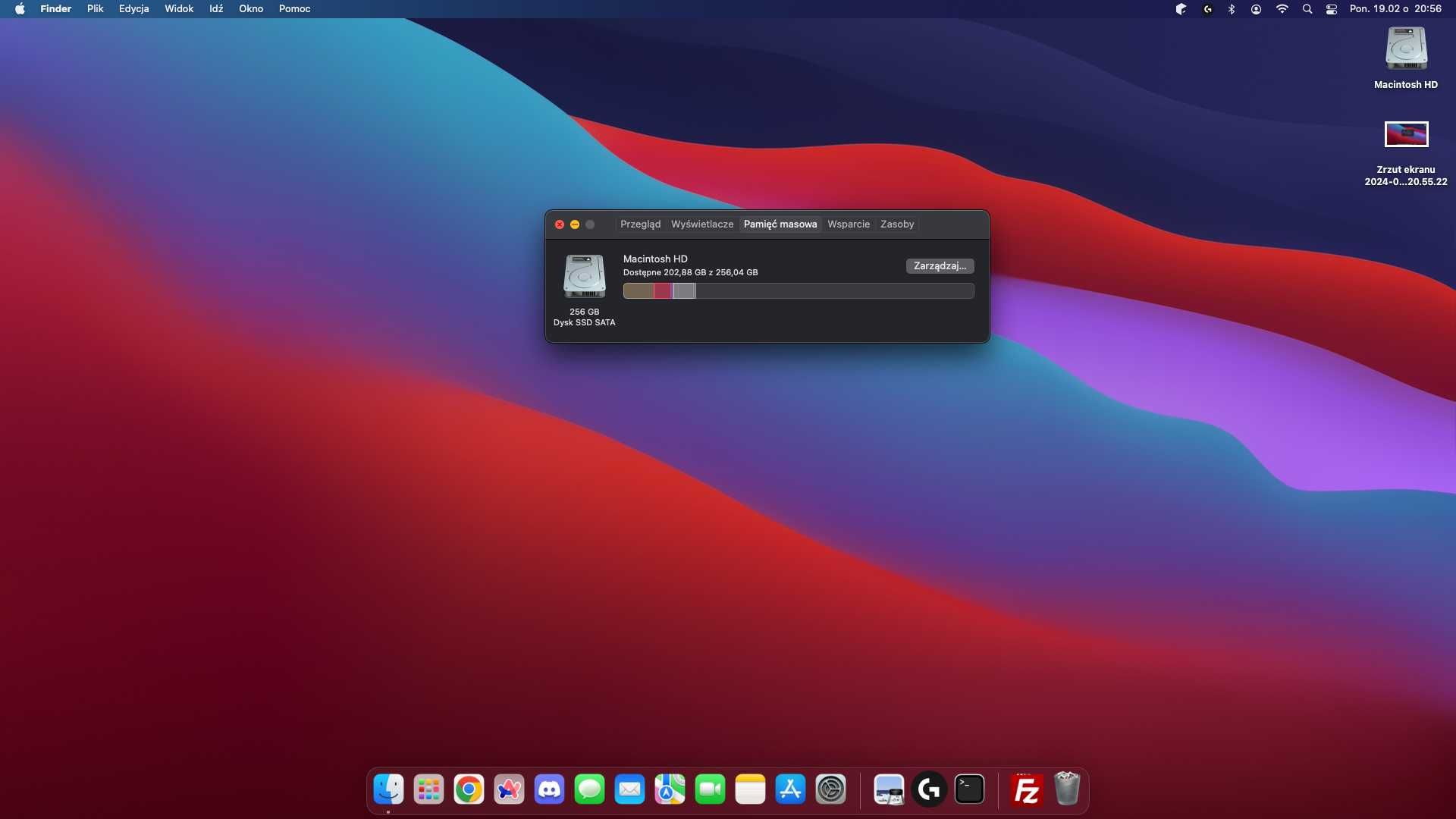Click the date and time in menu bar
The image size is (1456, 819).
coord(1395,9)
